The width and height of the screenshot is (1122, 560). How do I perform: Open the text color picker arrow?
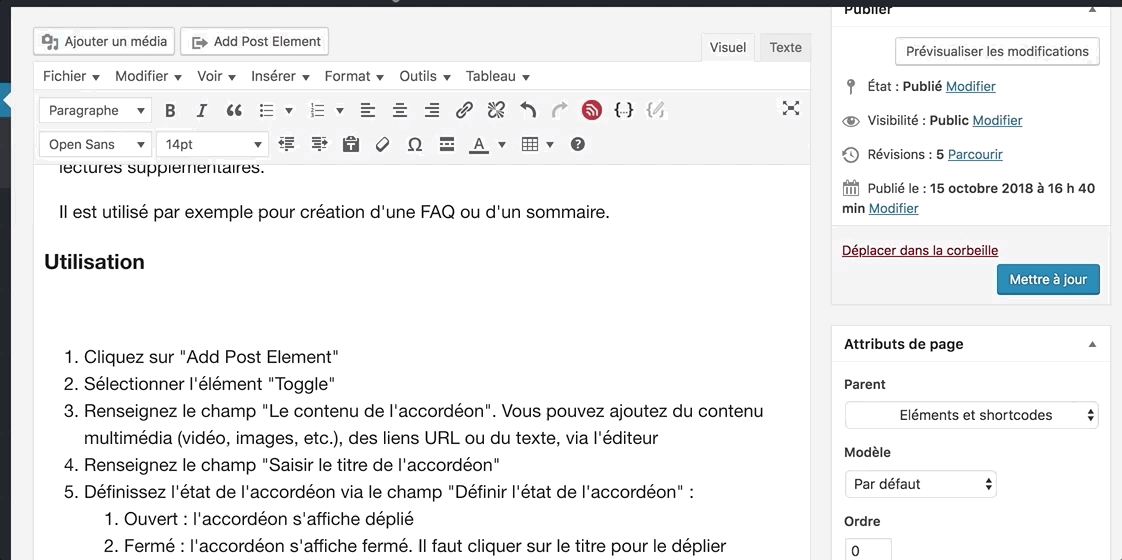[x=502, y=145]
